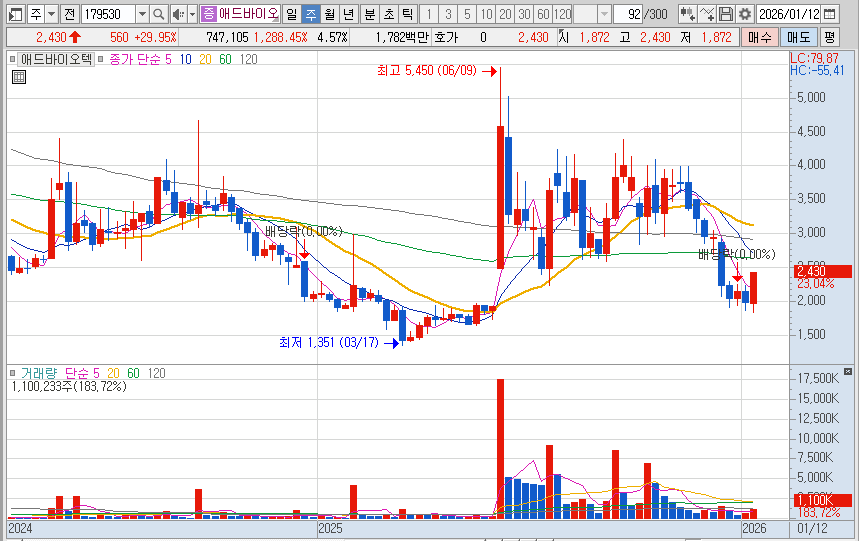859x541 pixels.
Task: Click the 평 button
Action: tap(830, 37)
